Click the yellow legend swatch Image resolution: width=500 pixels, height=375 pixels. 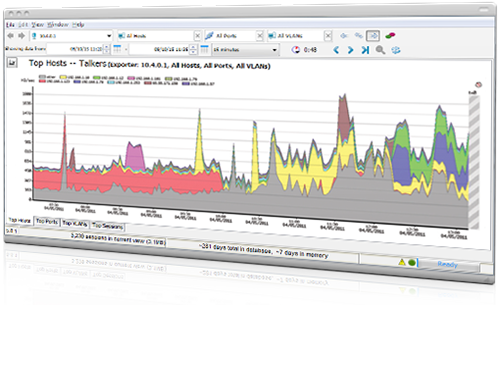tap(63, 77)
